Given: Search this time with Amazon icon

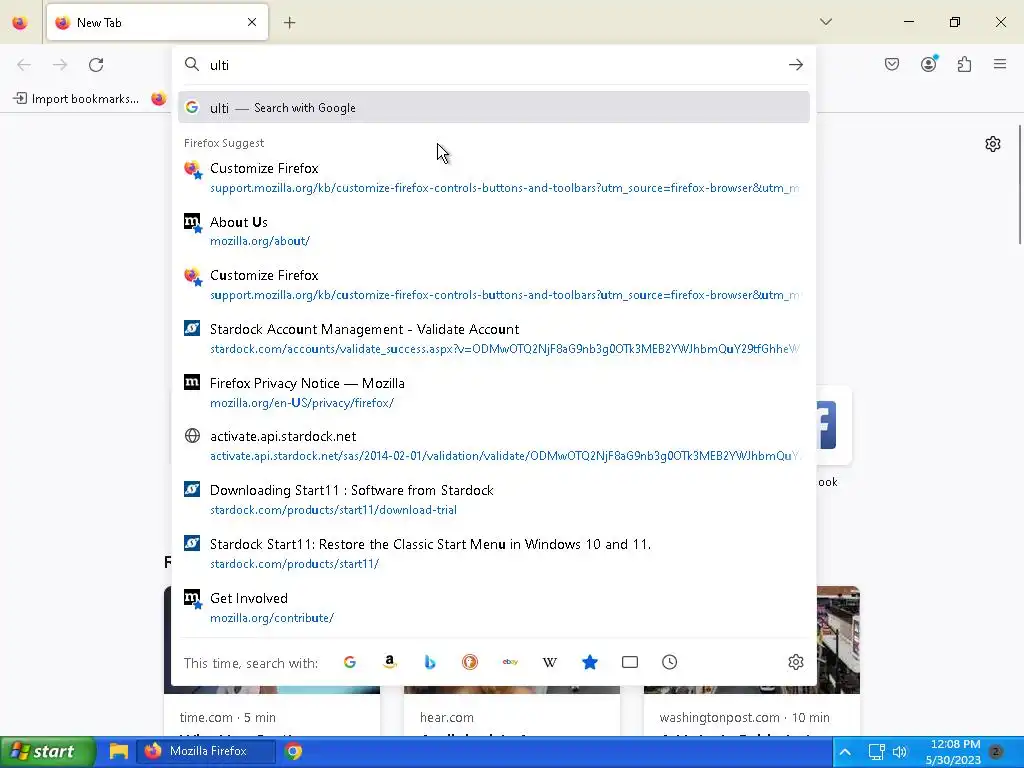Looking at the screenshot, I should coord(390,662).
